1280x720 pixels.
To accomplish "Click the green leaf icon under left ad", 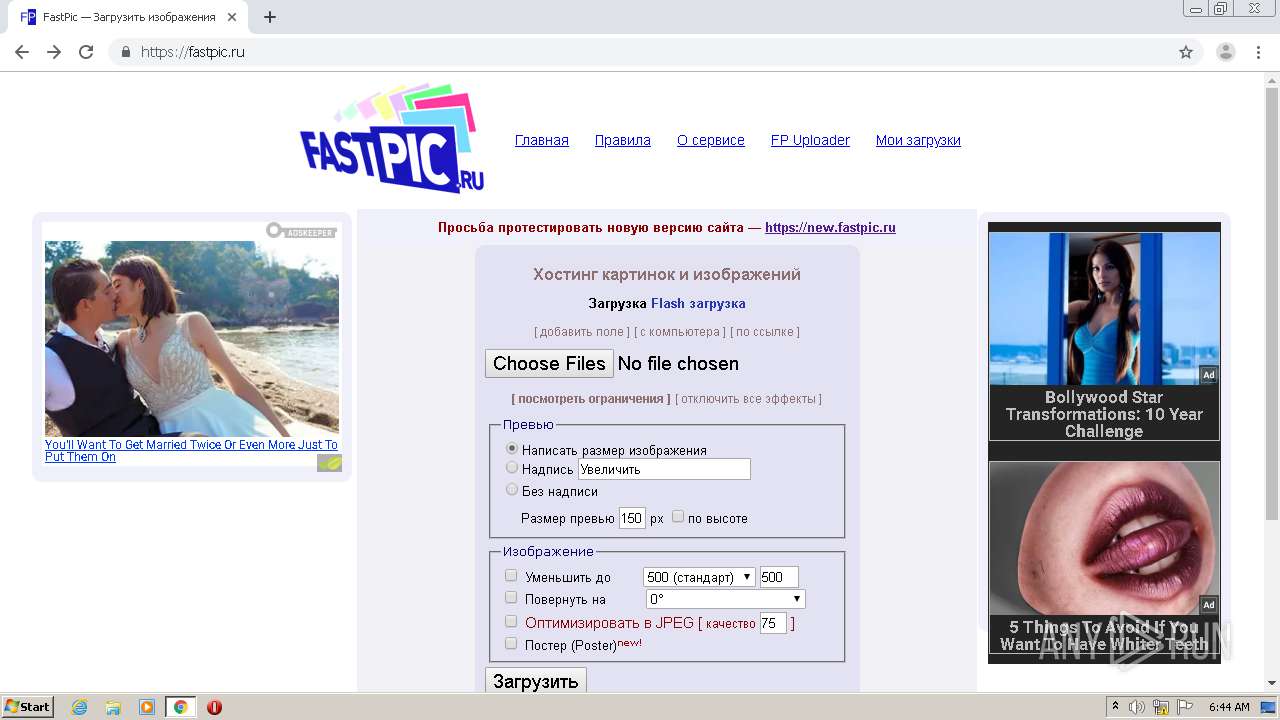I will pos(329,463).
